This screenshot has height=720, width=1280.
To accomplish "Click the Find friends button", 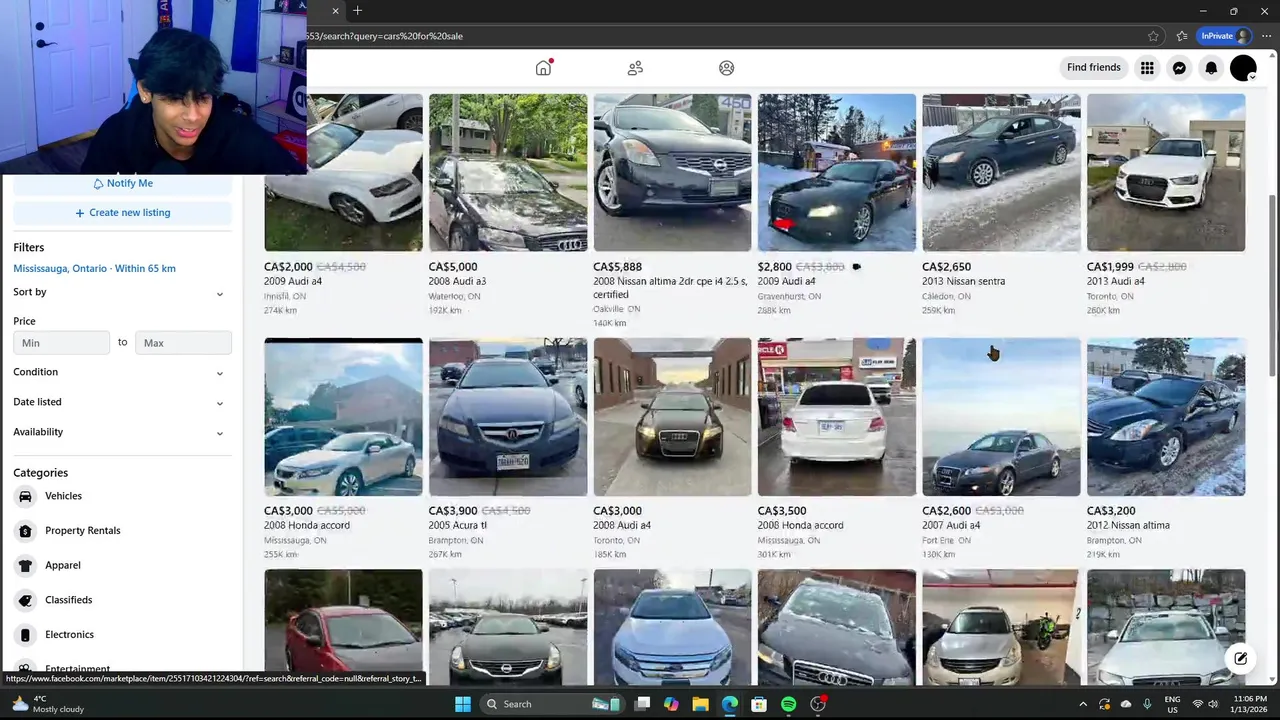I will pyautogui.click(x=1093, y=68).
